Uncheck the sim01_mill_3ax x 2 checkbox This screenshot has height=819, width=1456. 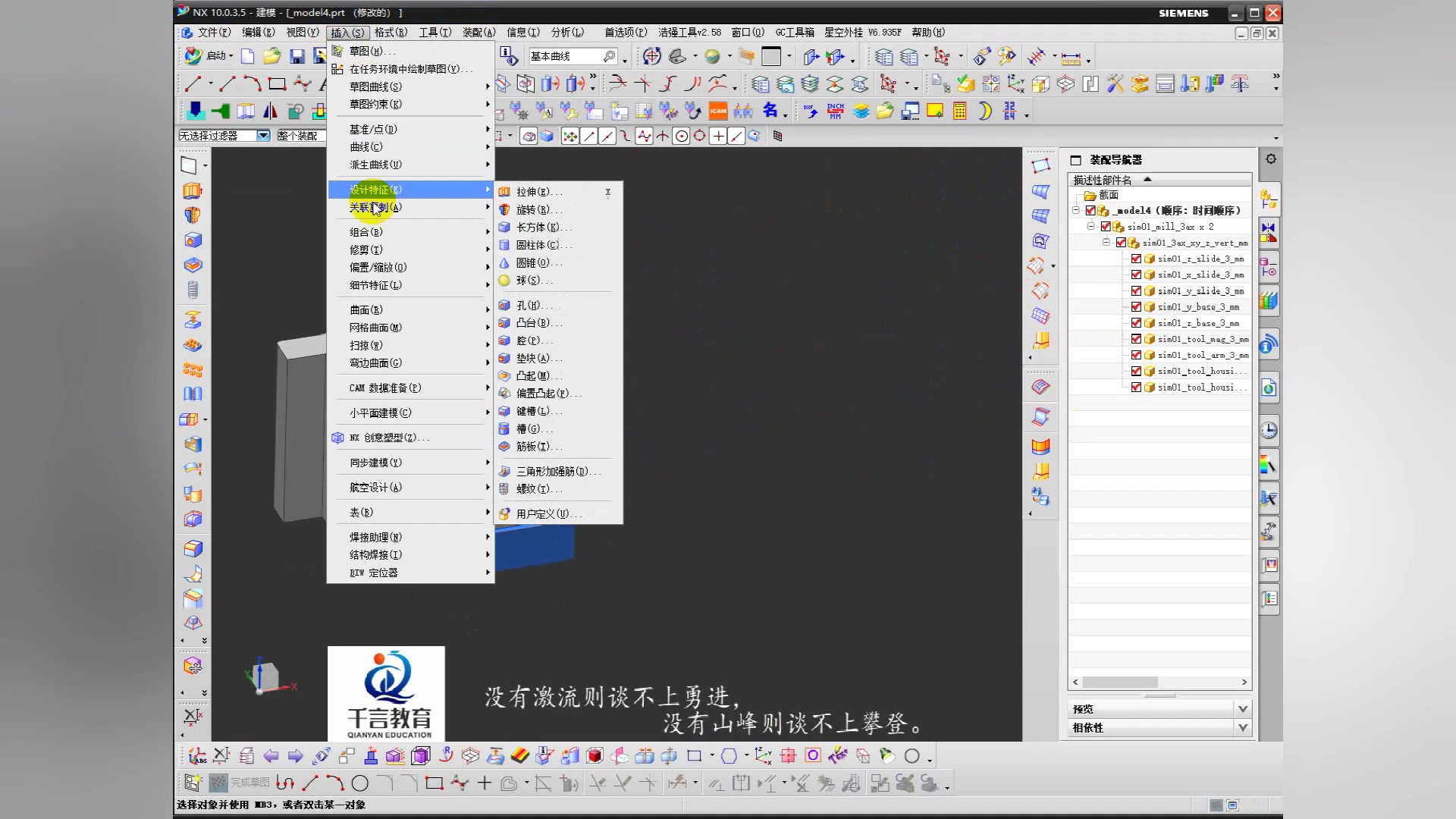coord(1105,227)
